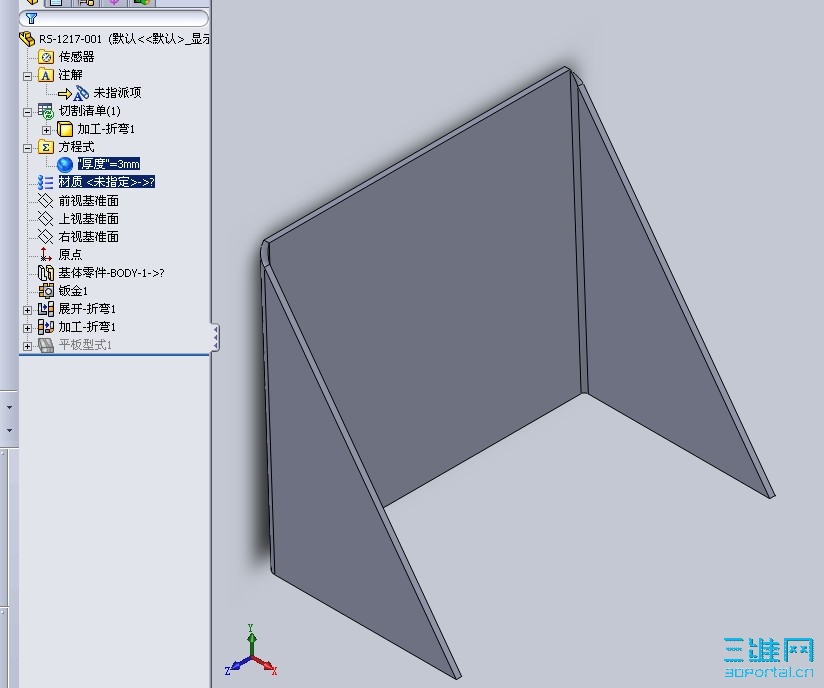Select the "厚度"=3mm equation entry
824x688 pixels.
click(x=109, y=164)
